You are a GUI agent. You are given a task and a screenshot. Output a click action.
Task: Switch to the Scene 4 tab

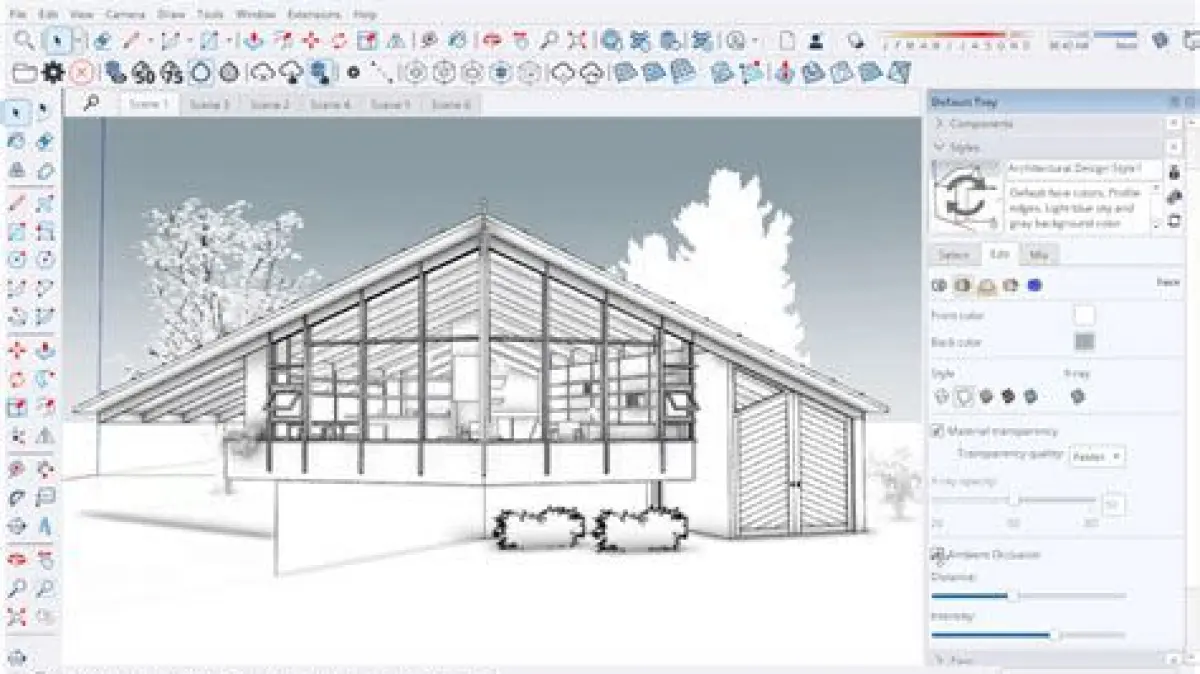330,104
